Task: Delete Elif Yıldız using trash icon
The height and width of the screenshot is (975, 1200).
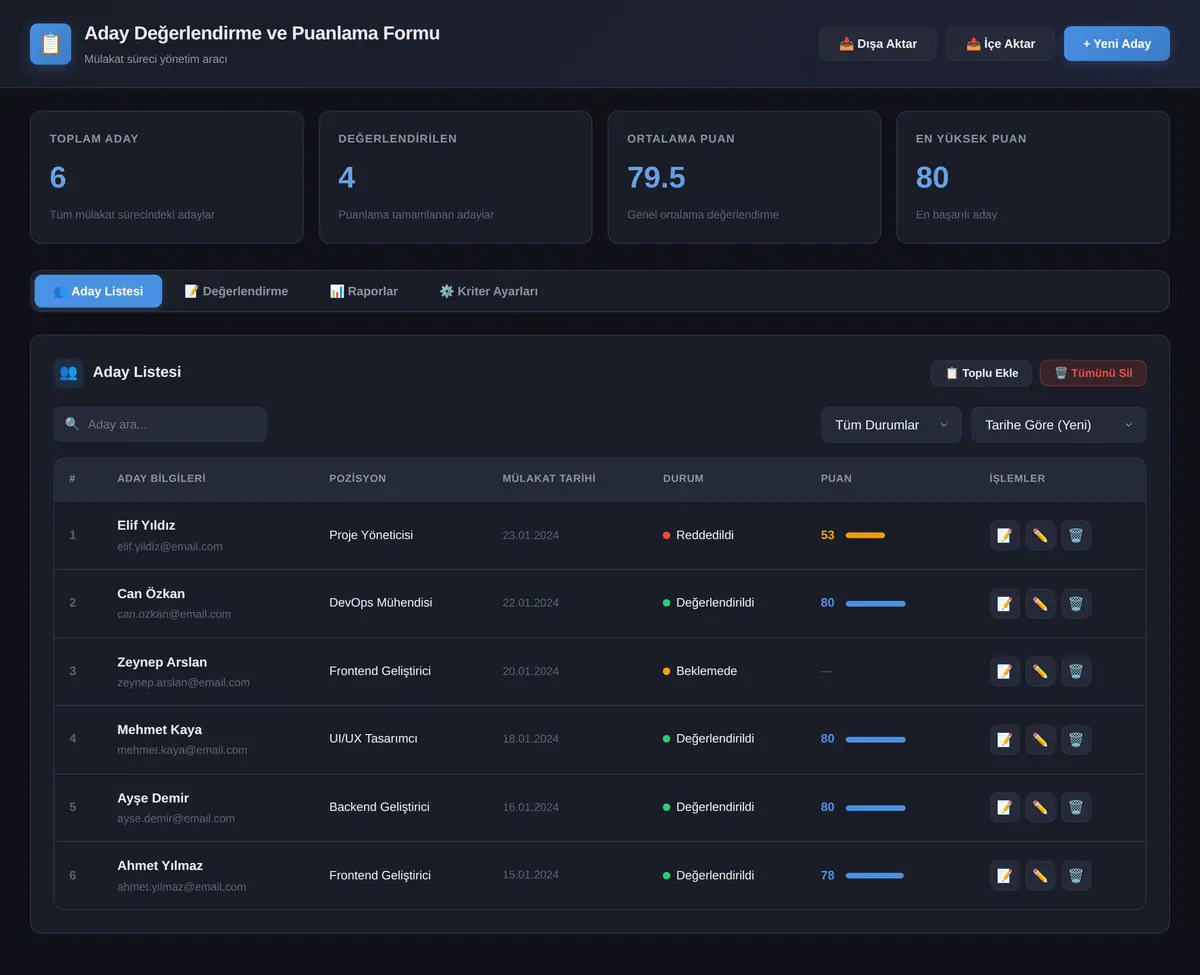Action: 1076,535
